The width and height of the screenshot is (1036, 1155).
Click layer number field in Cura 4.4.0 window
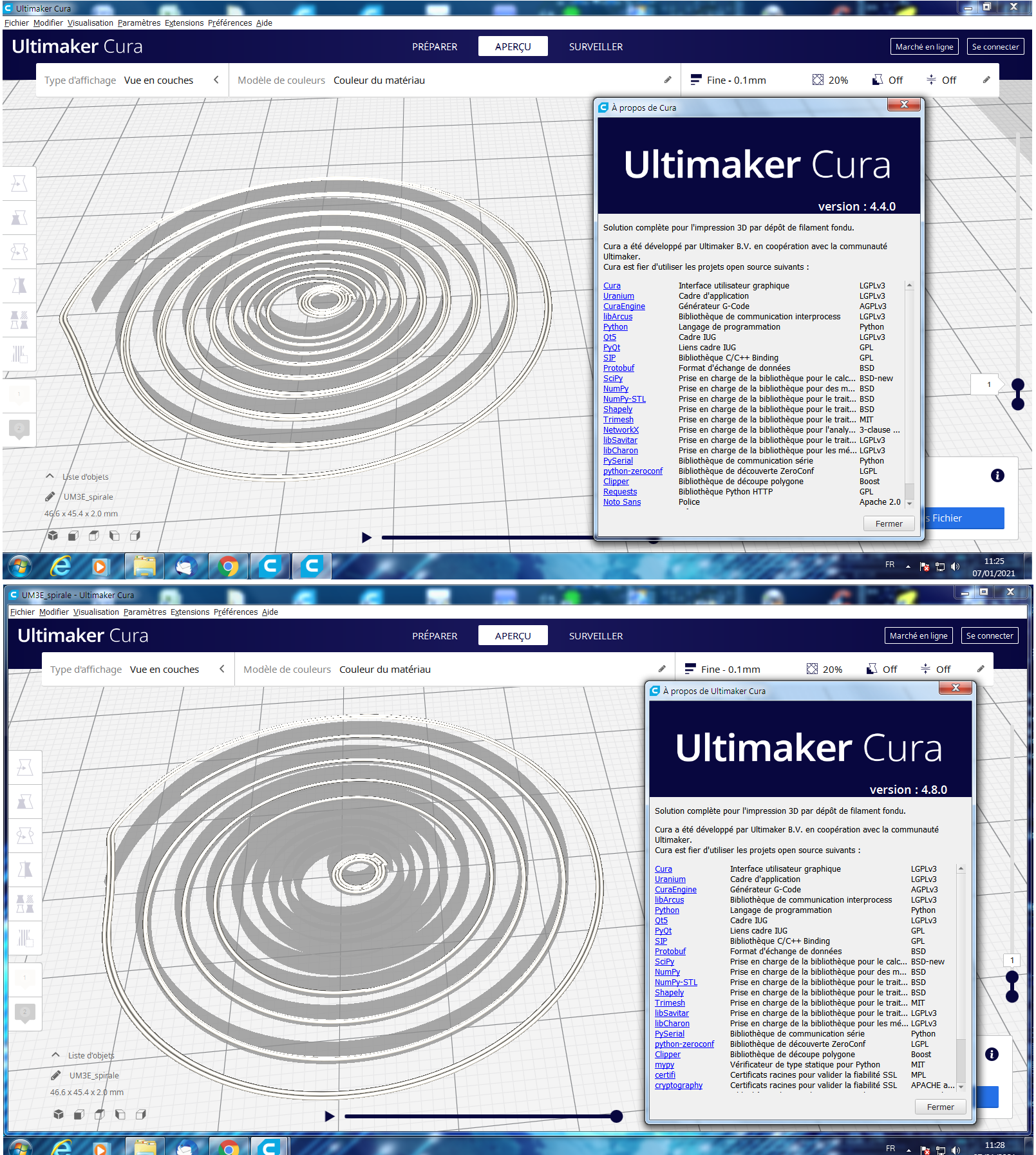click(989, 384)
